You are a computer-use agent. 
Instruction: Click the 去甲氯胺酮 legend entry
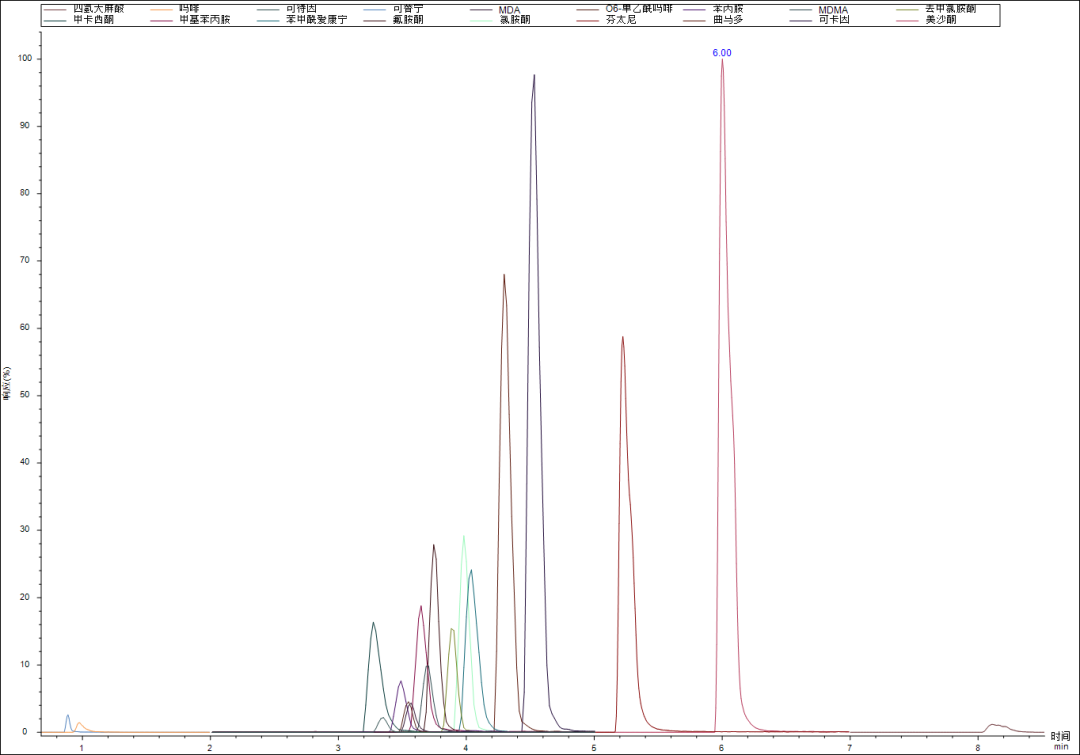click(937, 9)
